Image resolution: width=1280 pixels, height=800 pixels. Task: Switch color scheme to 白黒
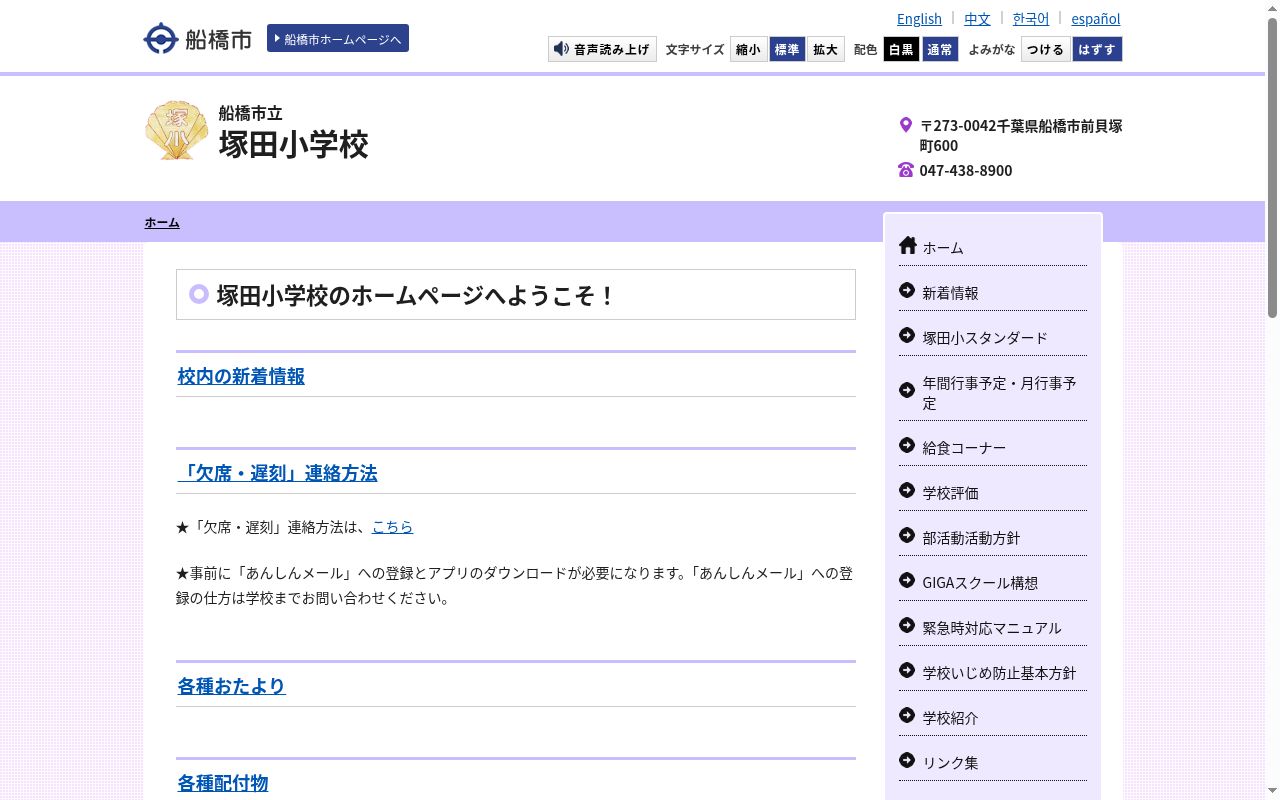(x=901, y=49)
